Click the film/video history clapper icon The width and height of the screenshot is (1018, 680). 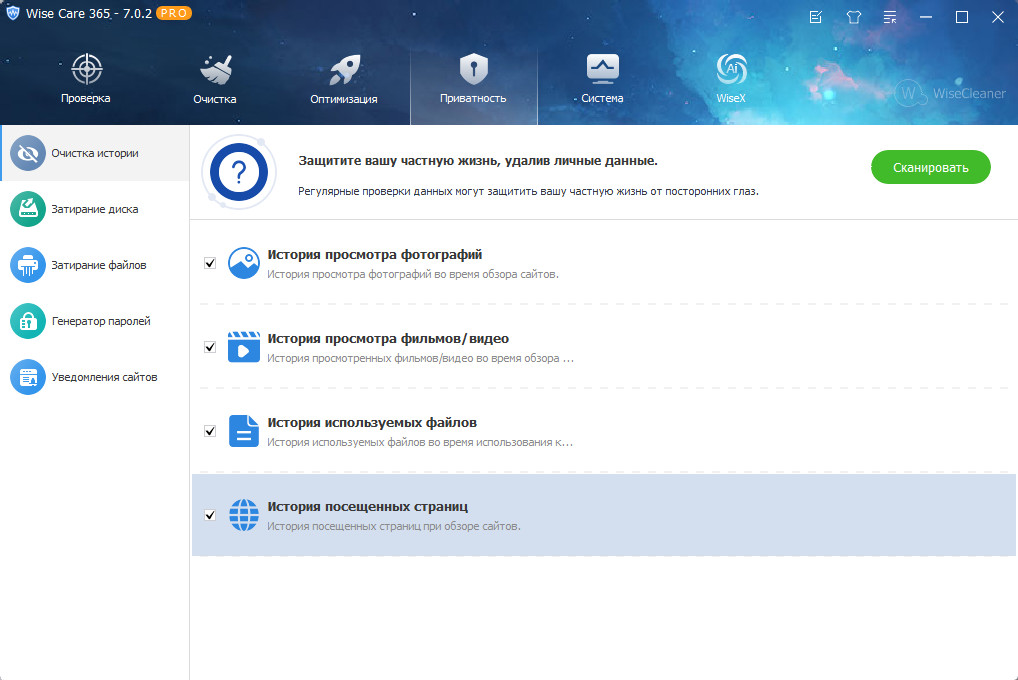[x=244, y=347]
